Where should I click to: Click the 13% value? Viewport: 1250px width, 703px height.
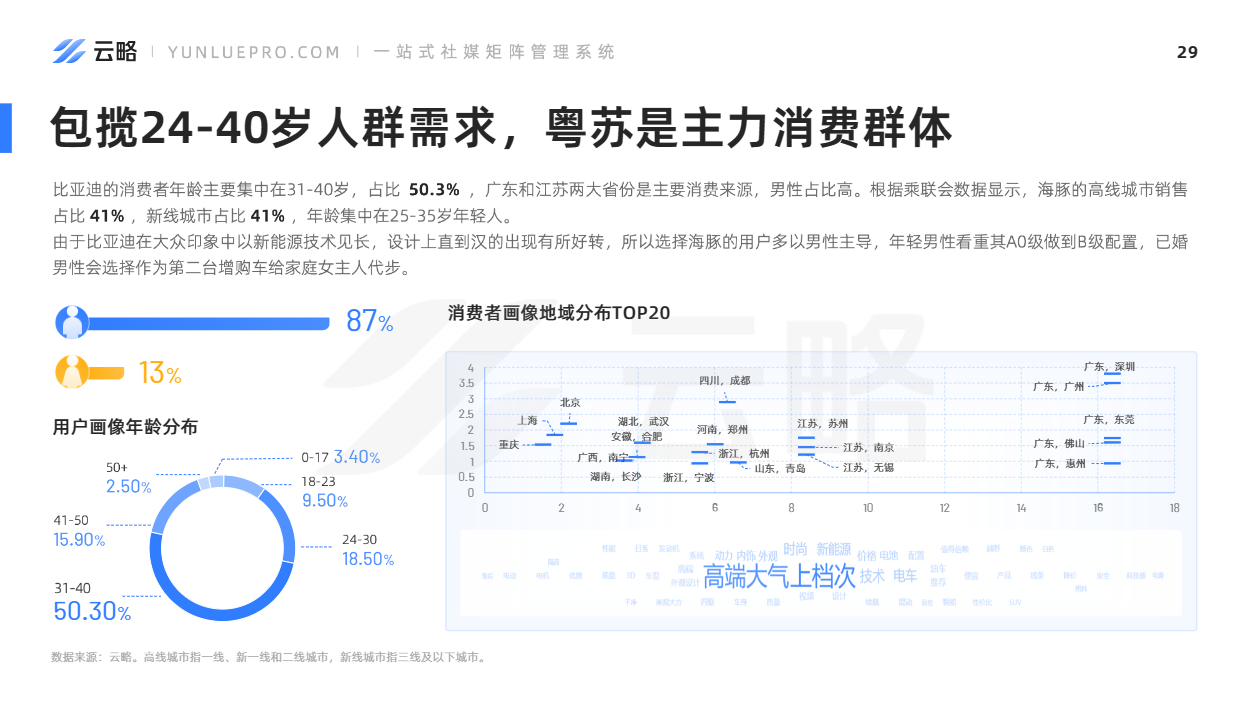(160, 374)
